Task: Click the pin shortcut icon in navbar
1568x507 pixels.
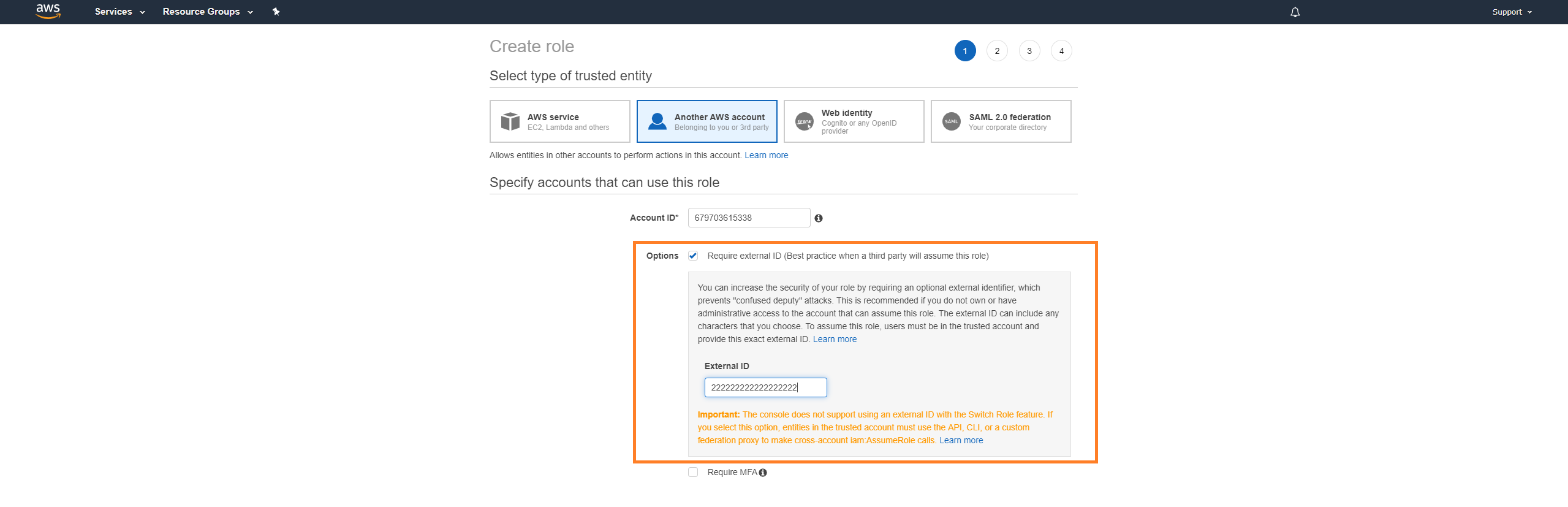Action: pos(276,12)
